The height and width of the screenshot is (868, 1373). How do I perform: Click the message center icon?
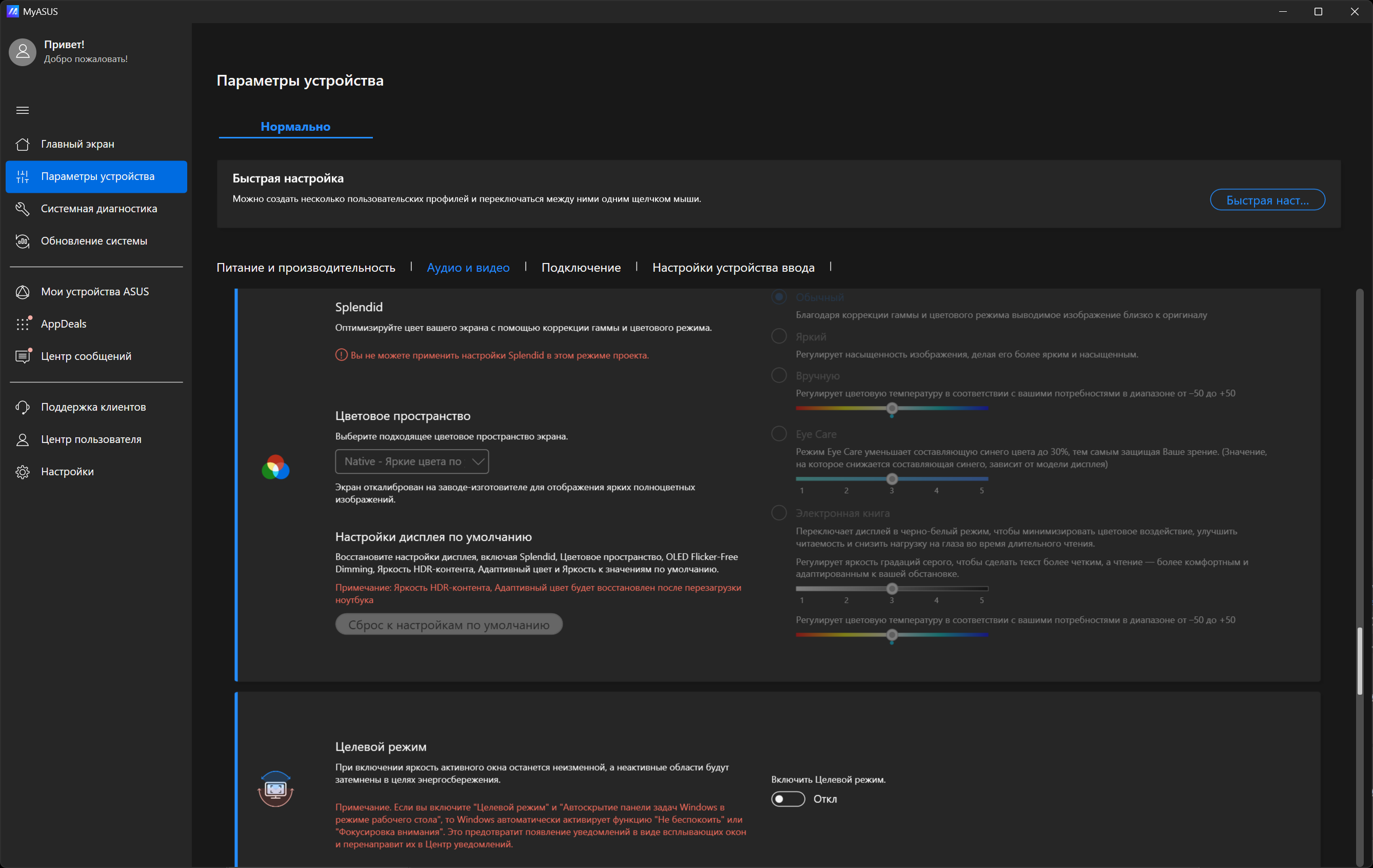click(x=22, y=356)
